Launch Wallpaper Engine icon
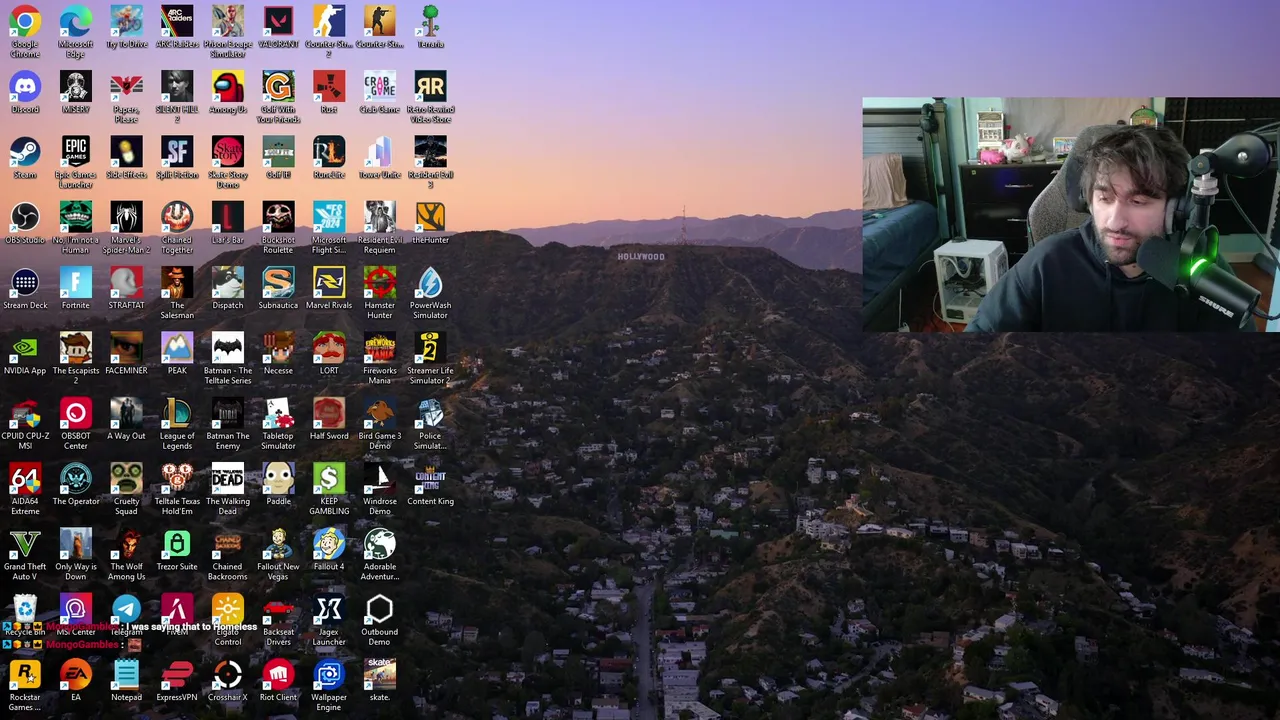Viewport: 1280px width, 720px height. pyautogui.click(x=329, y=674)
